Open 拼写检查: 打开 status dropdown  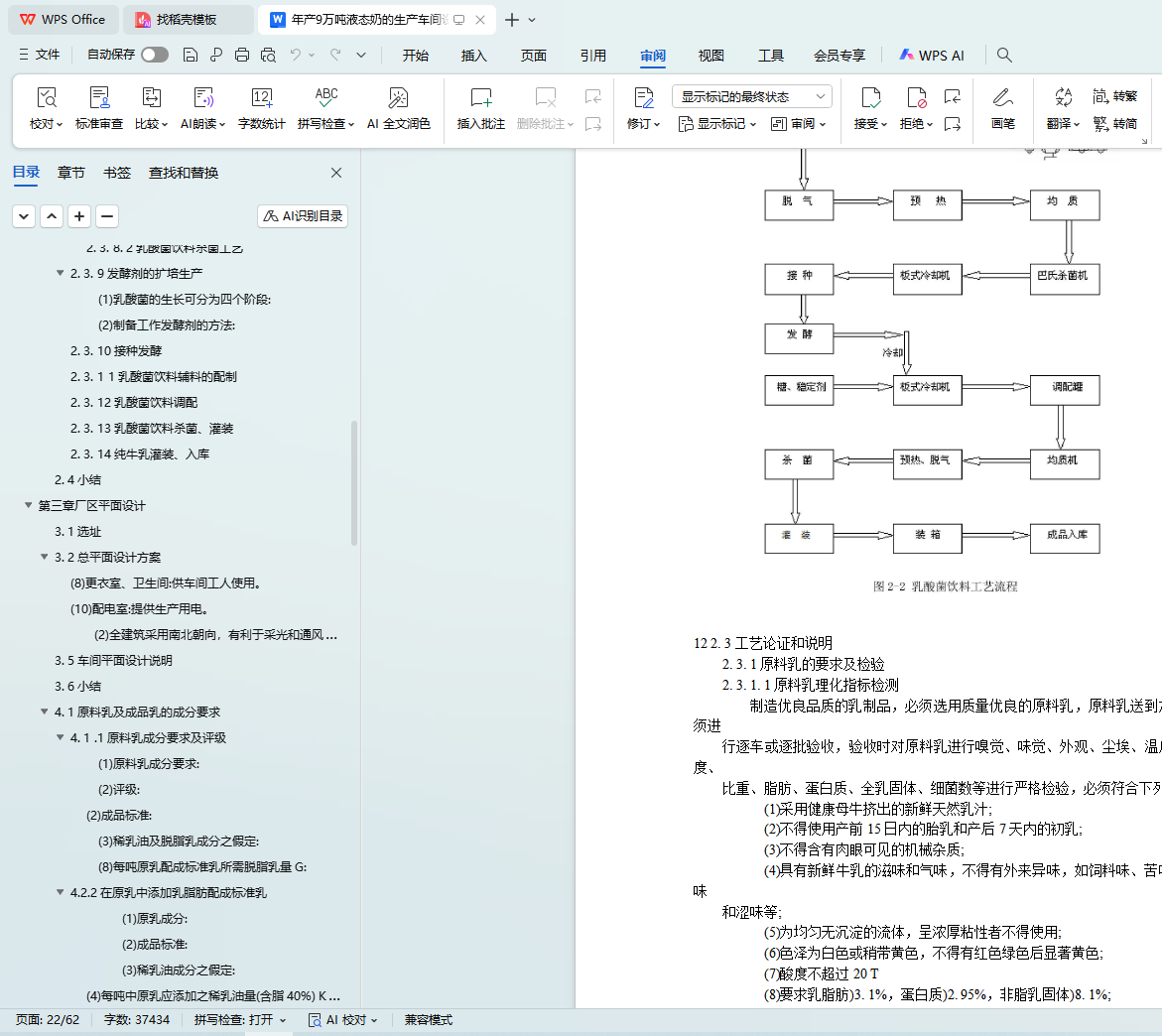240,1020
